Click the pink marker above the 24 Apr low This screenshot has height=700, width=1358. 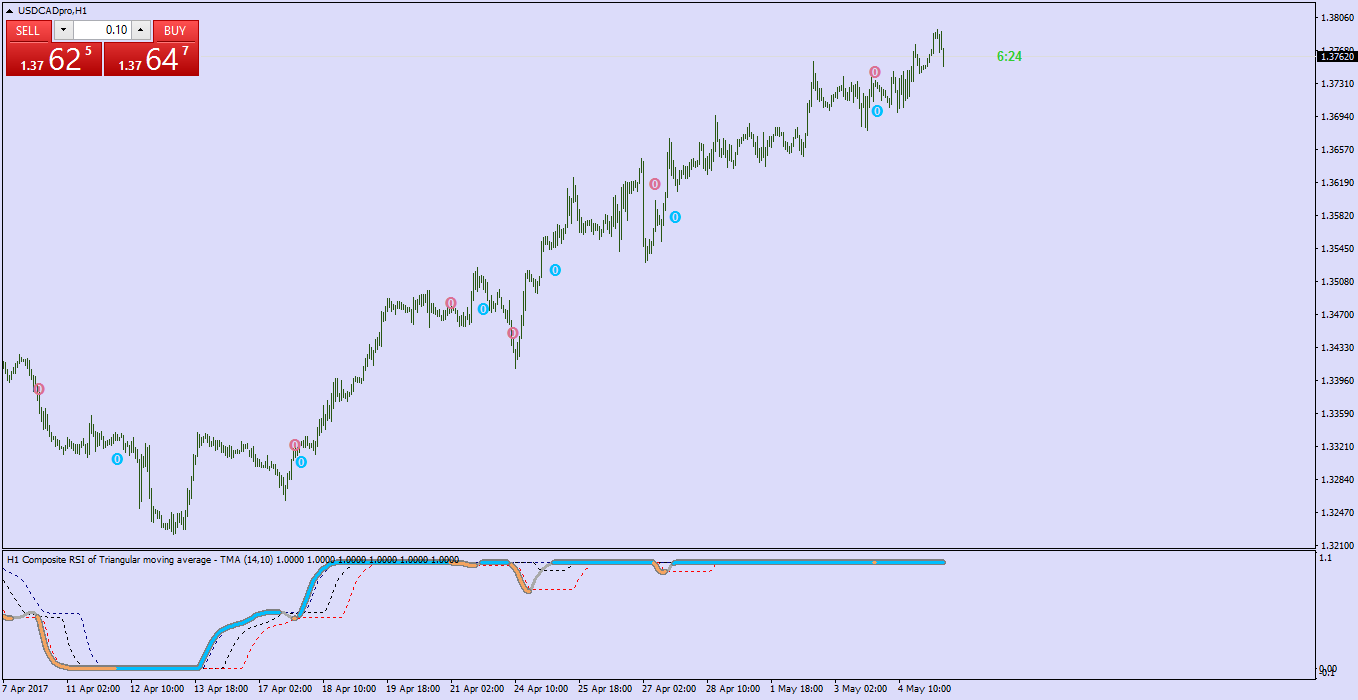[x=512, y=333]
